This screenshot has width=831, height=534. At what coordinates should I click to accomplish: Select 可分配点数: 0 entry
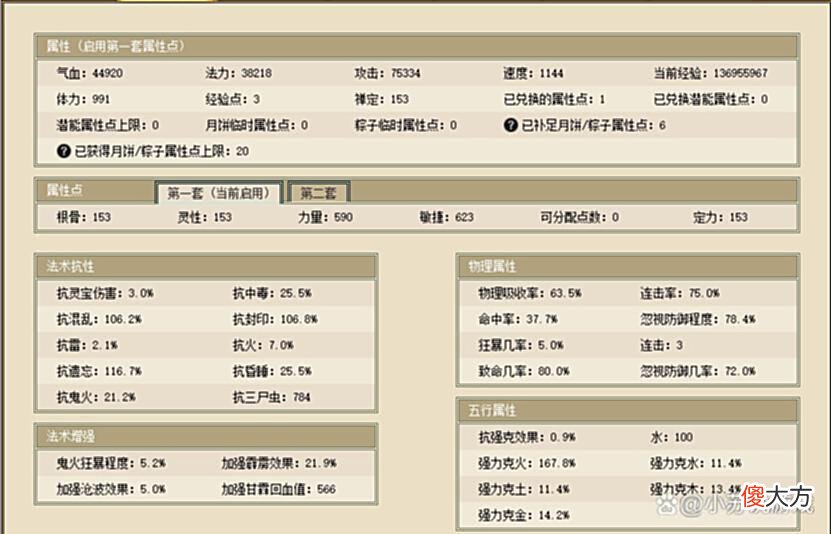click(579, 217)
